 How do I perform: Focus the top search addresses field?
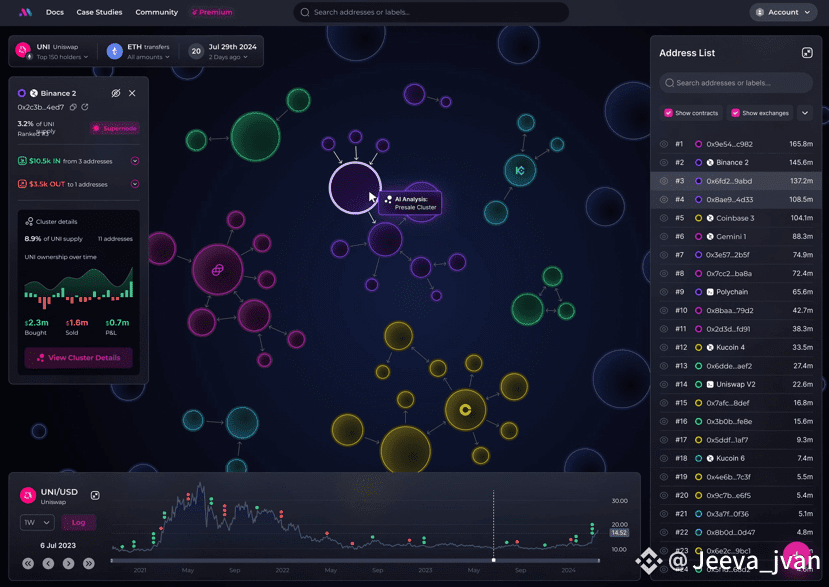tap(431, 12)
